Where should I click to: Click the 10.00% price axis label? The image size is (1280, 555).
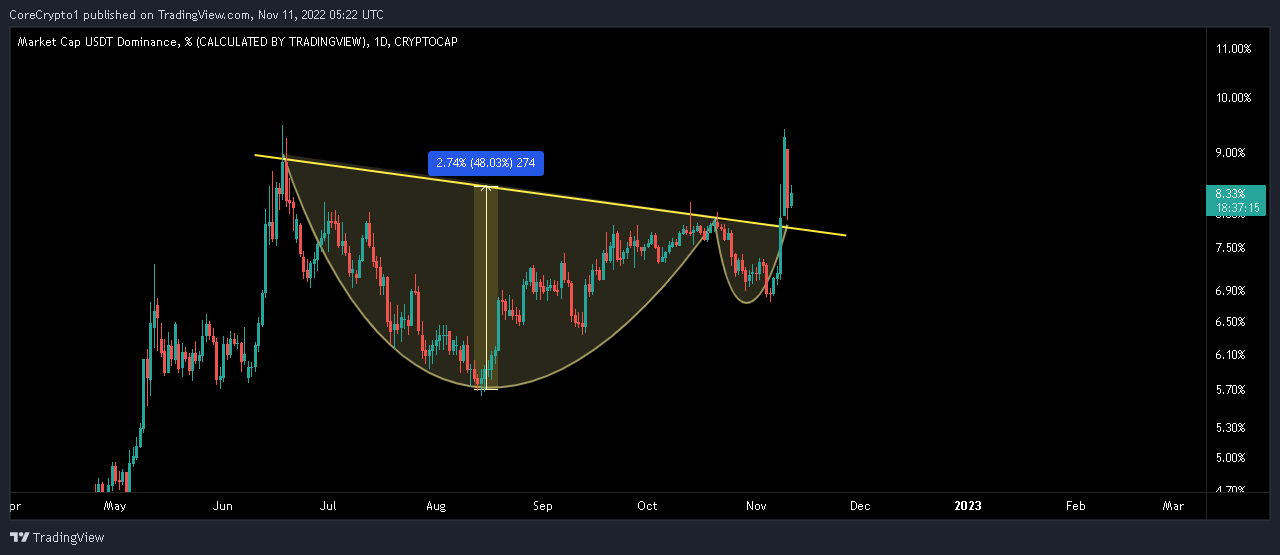[x=1233, y=98]
